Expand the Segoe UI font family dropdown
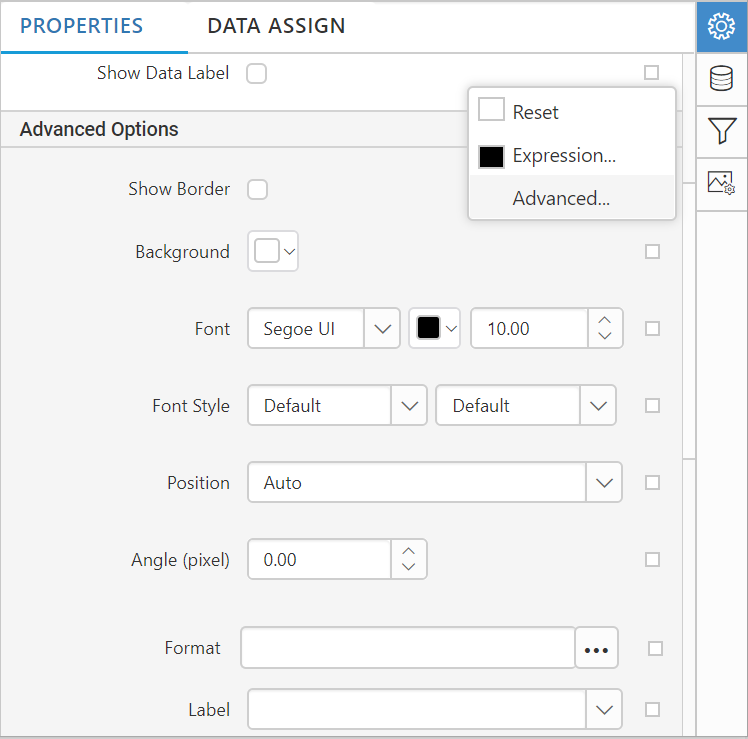 click(x=381, y=328)
